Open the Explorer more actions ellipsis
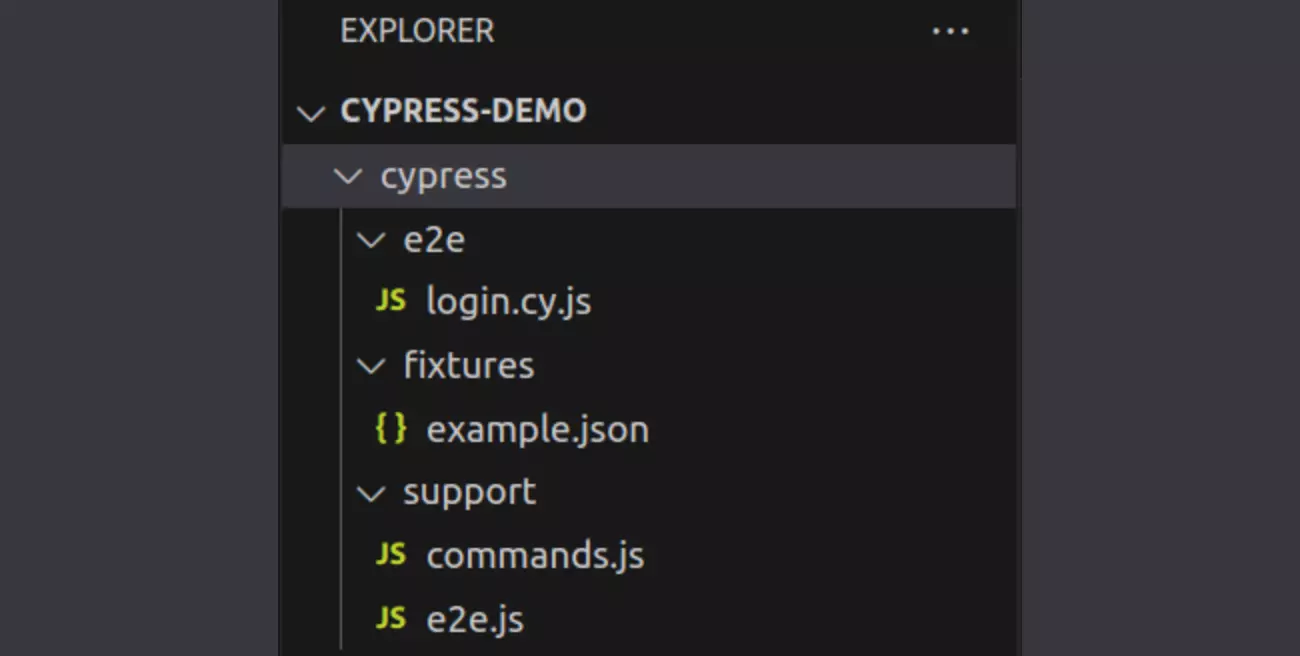This screenshot has width=1300, height=656. (949, 31)
